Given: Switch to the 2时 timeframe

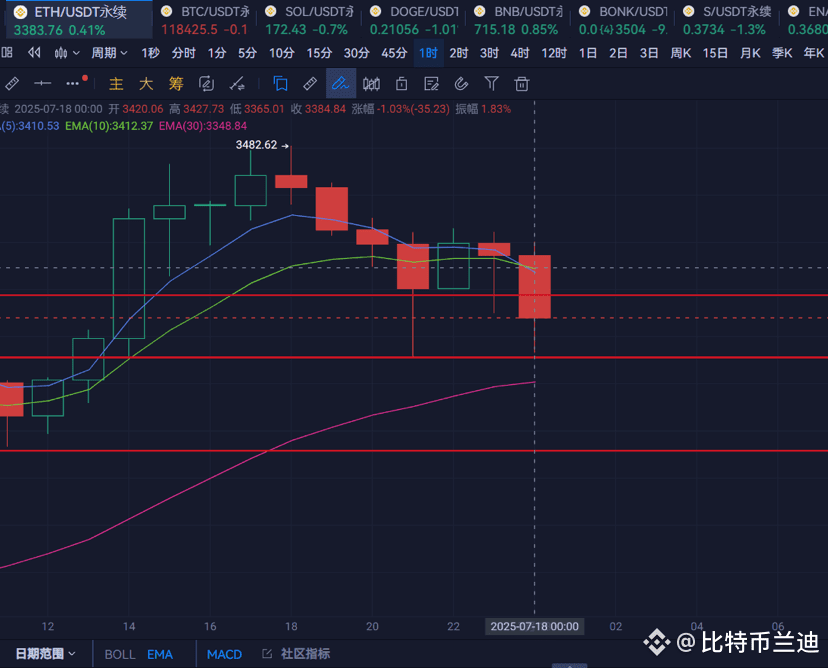Looking at the screenshot, I should click(x=459, y=53).
